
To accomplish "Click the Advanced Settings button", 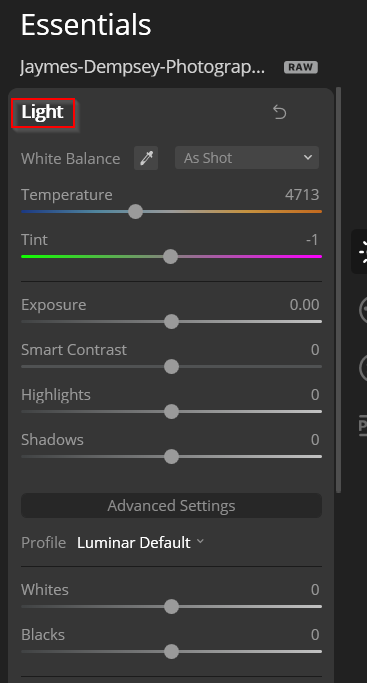I will click(172, 506).
